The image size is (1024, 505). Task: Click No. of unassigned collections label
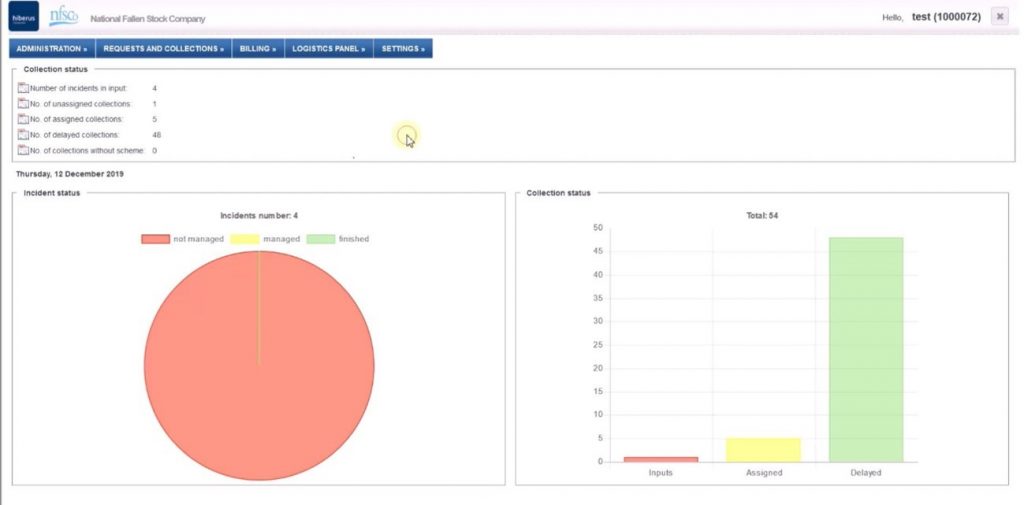tap(81, 104)
